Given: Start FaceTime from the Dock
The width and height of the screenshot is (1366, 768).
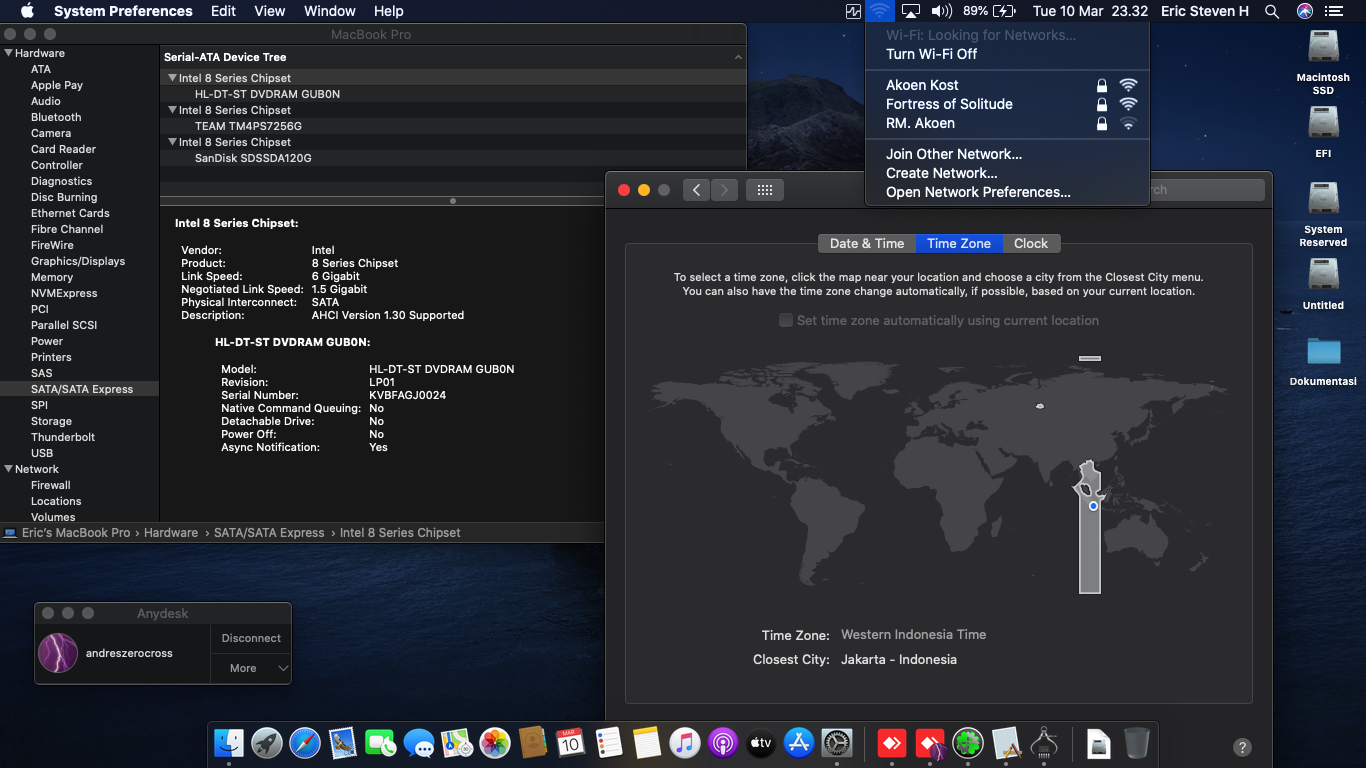Looking at the screenshot, I should [x=381, y=743].
